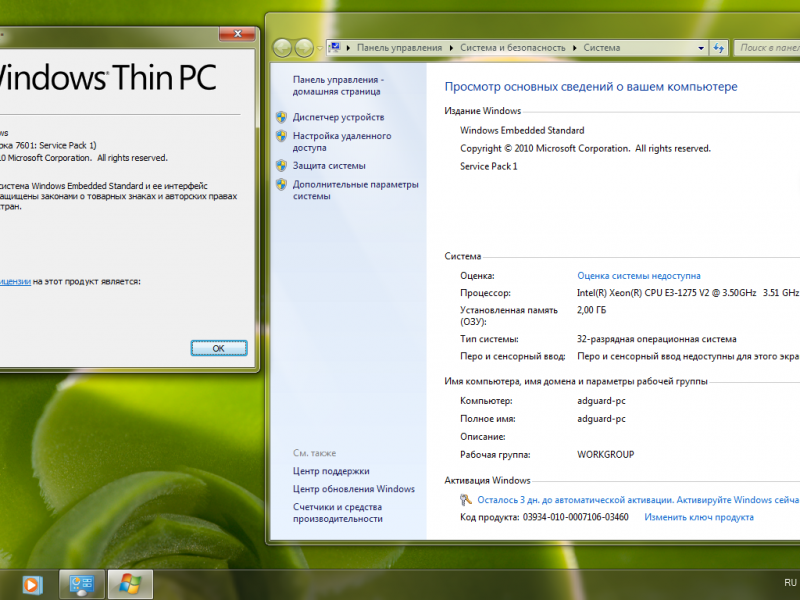Open the recent pages dropdown arrow

319,48
